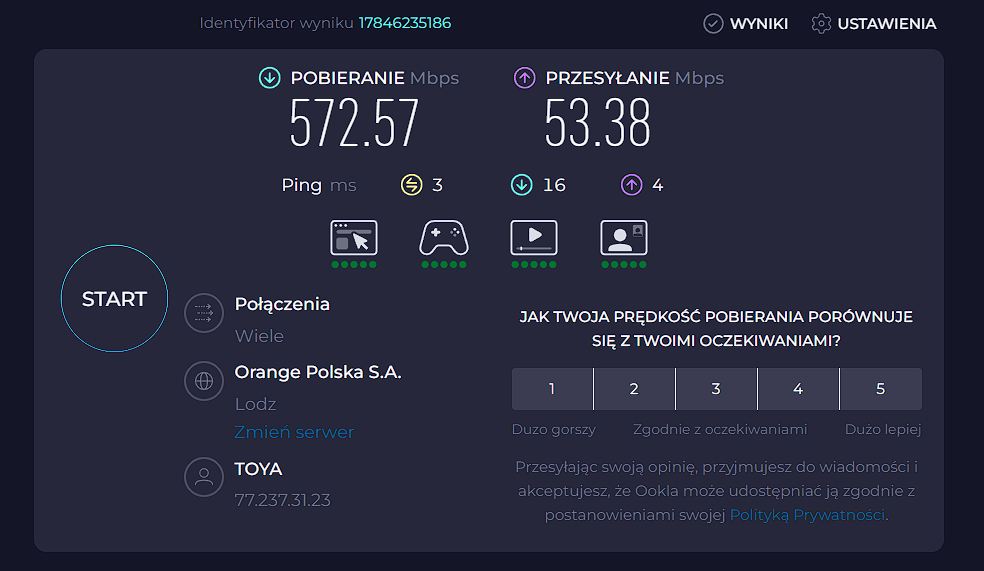Click the connections arrows icon beside Połączenia
This screenshot has width=984, height=571.
(204, 312)
